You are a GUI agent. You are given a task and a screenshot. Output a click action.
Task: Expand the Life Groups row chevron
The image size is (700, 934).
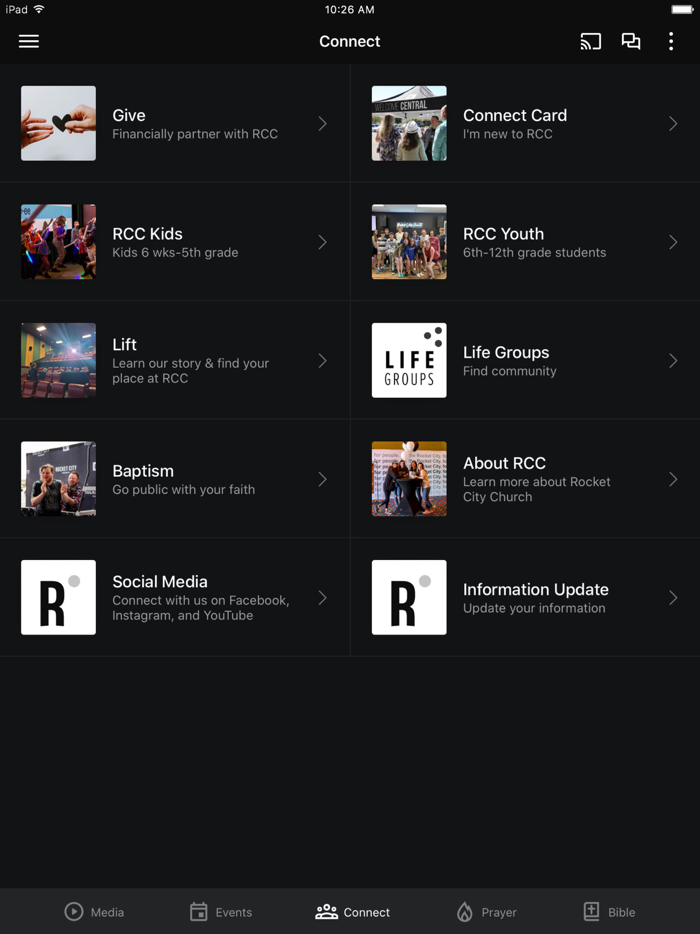[x=673, y=360]
